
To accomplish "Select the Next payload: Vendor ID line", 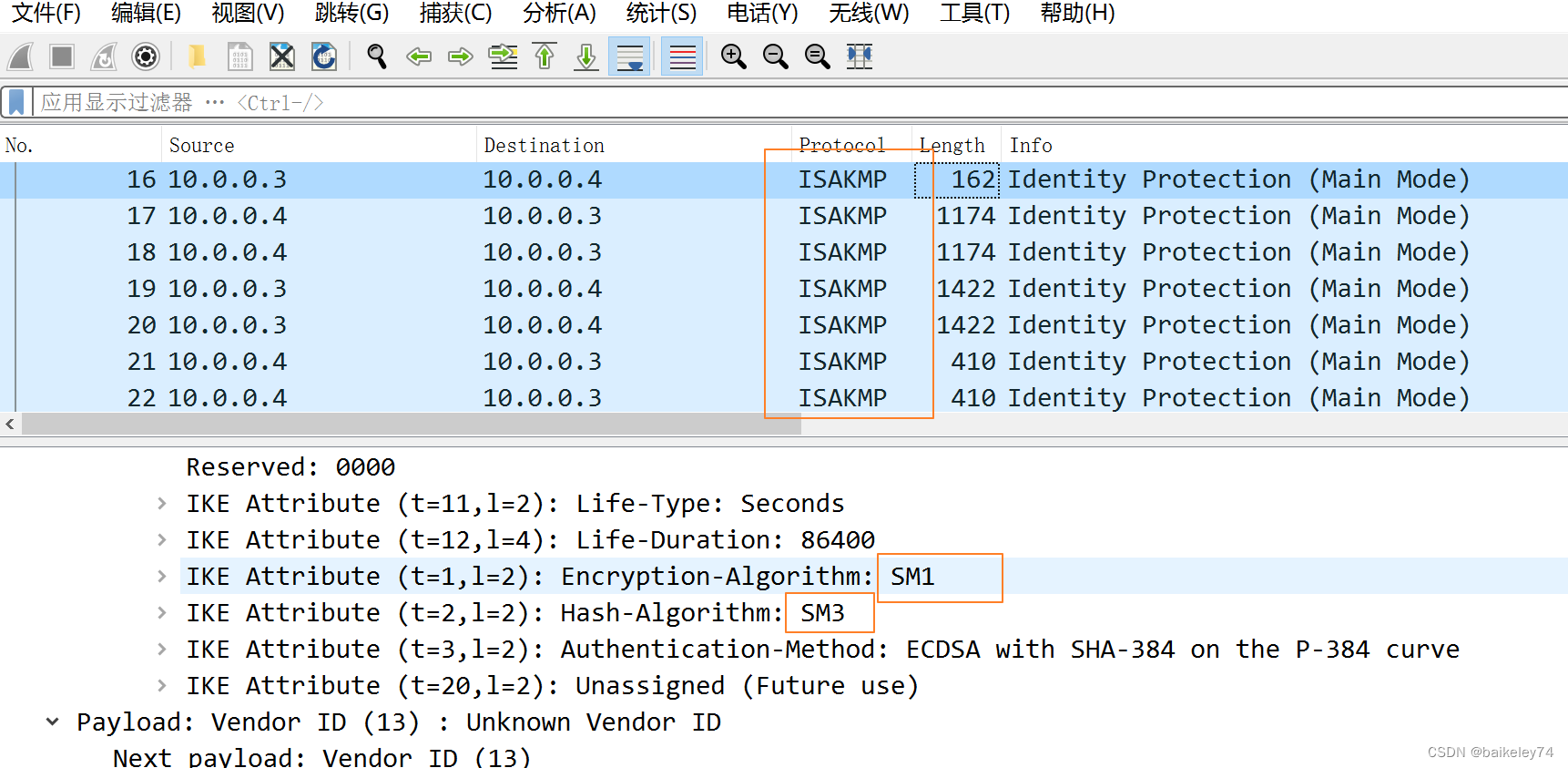I will pos(321,756).
